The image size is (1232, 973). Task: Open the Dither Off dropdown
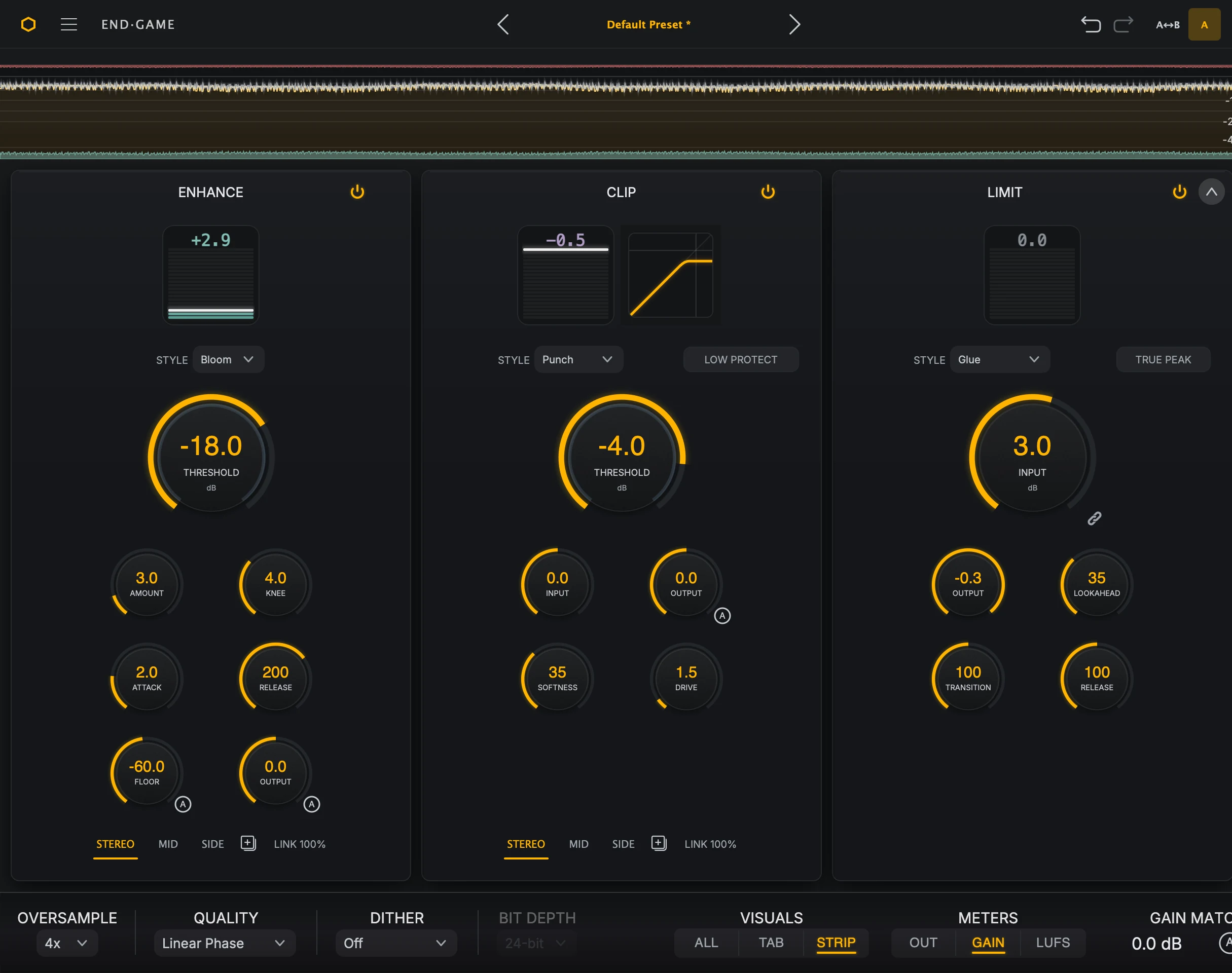(x=396, y=944)
